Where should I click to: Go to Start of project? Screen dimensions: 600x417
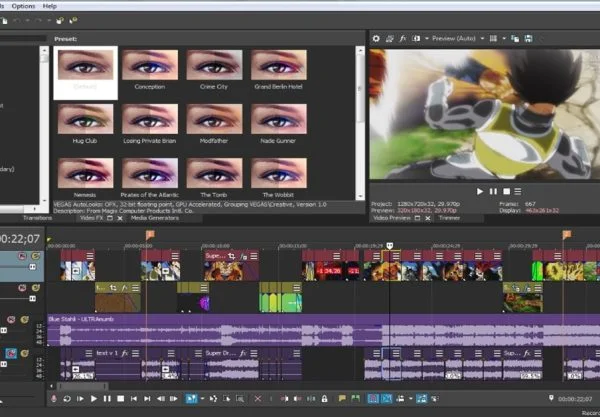coord(134,399)
